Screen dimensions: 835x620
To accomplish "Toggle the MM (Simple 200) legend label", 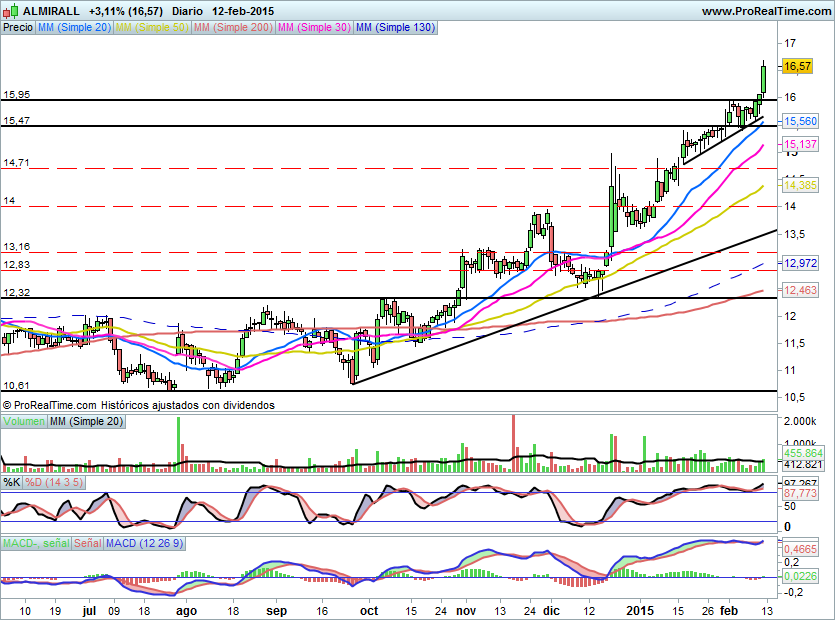I will point(231,28).
